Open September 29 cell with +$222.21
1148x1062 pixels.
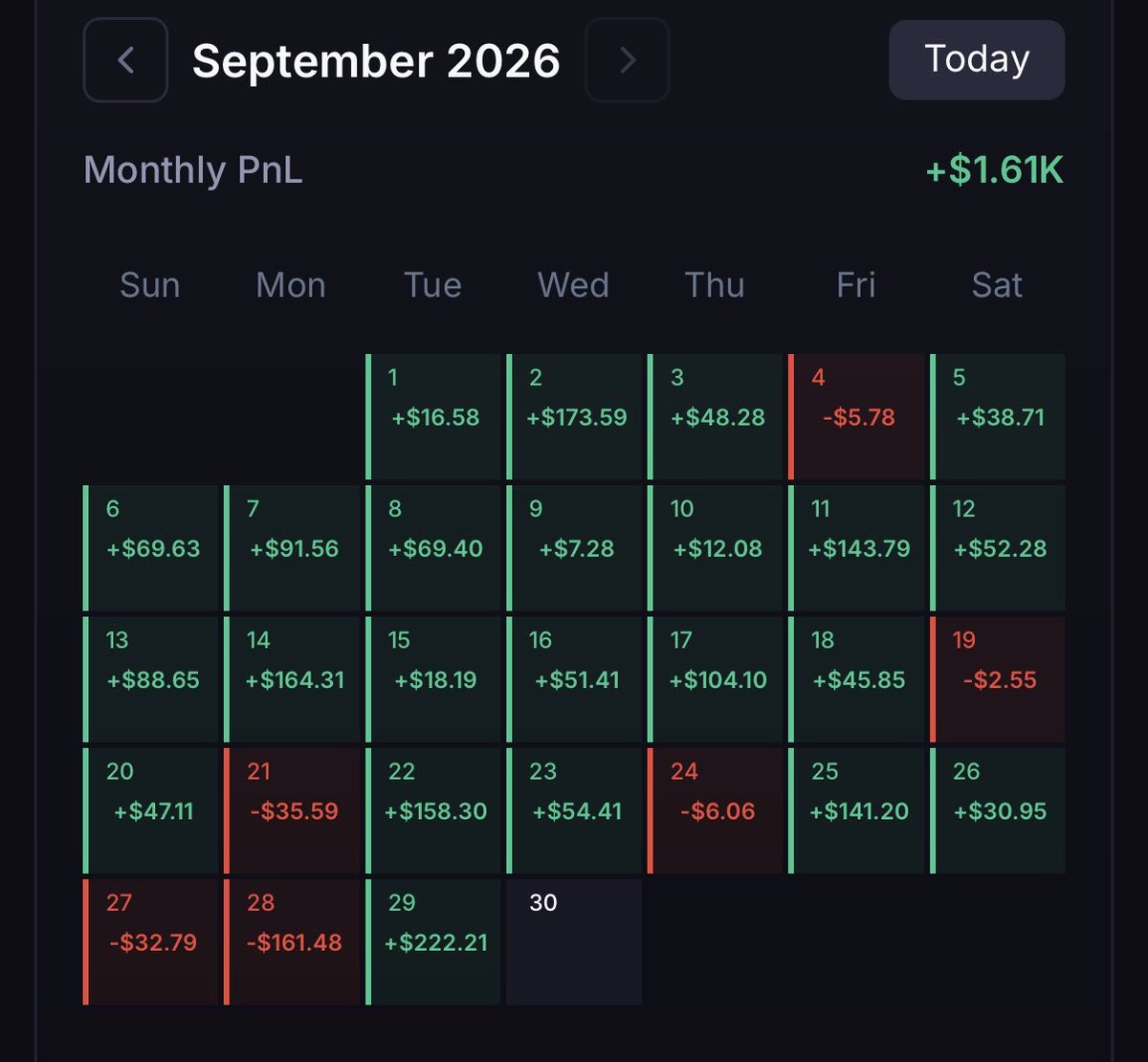(x=434, y=942)
